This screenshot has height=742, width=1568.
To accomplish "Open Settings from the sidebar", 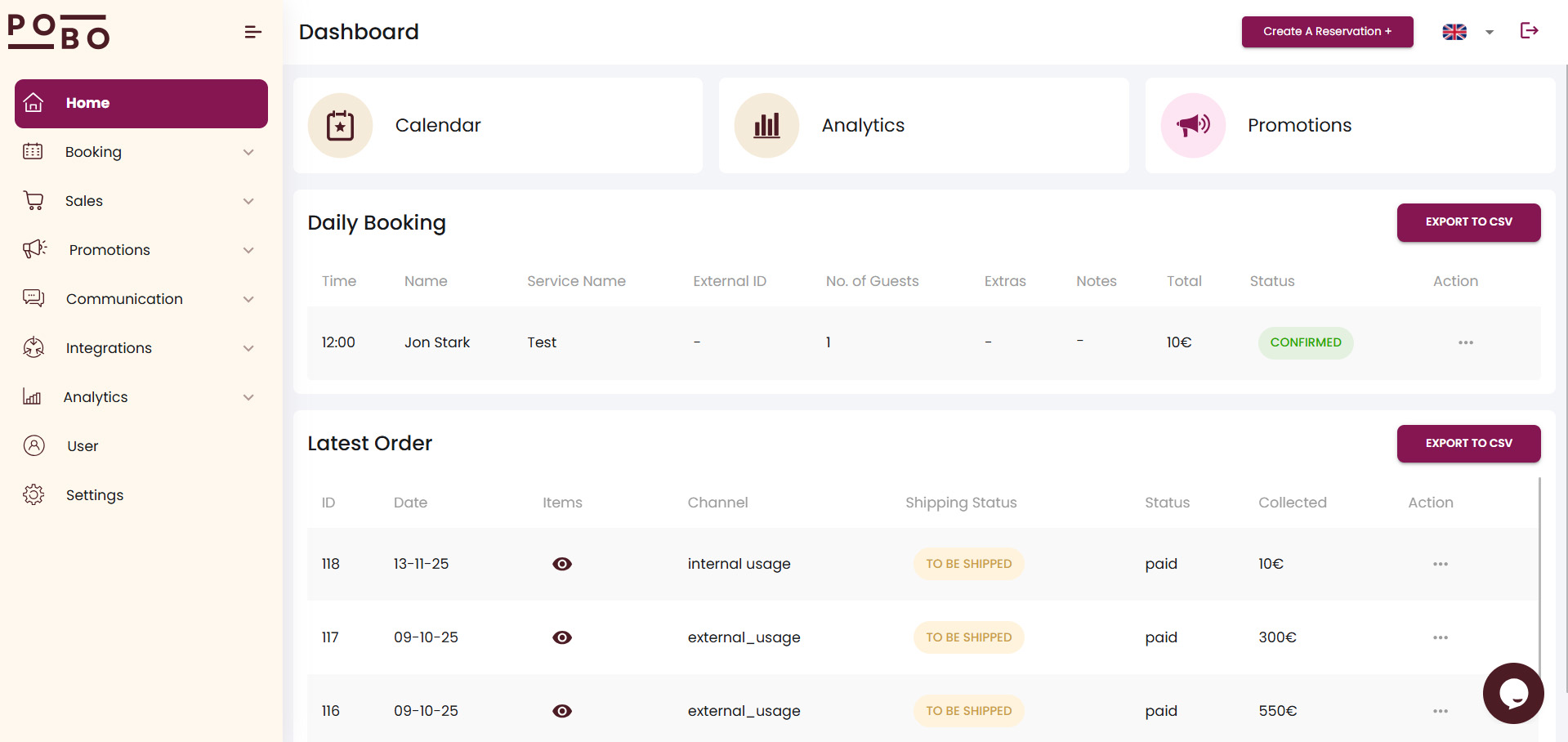I will 95,495.
